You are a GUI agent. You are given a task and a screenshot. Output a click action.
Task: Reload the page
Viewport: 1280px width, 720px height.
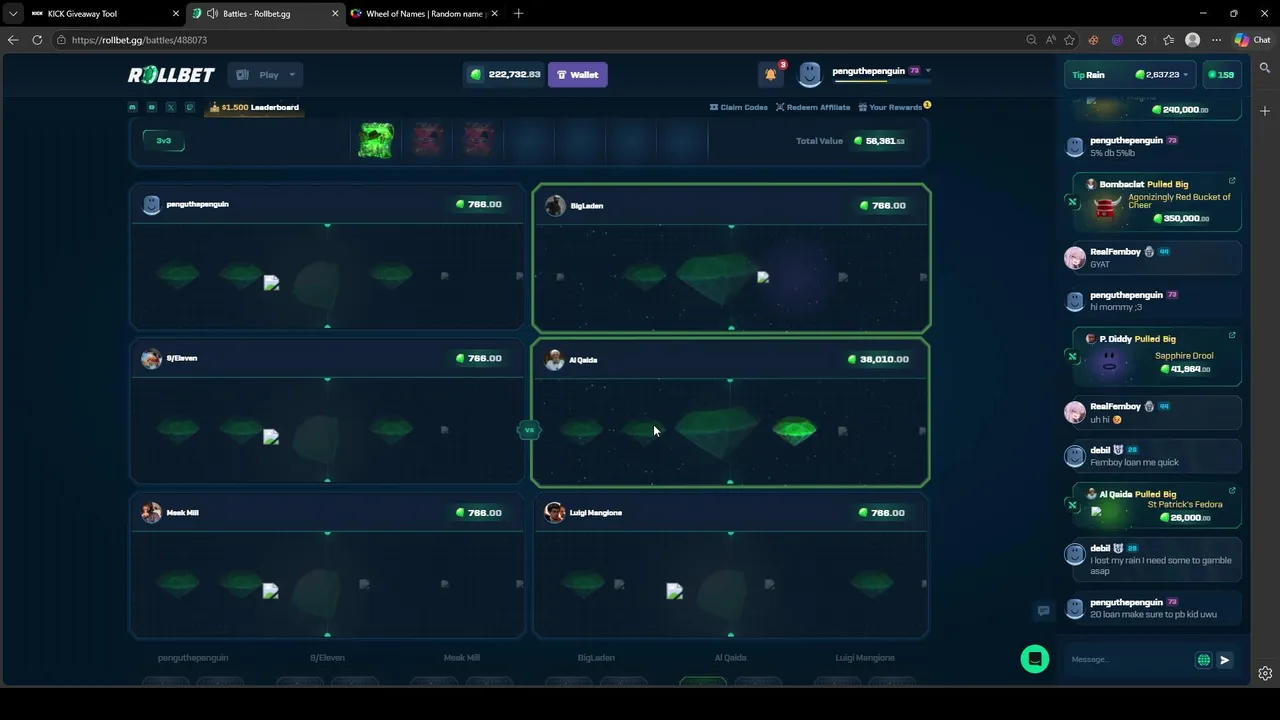point(37,40)
